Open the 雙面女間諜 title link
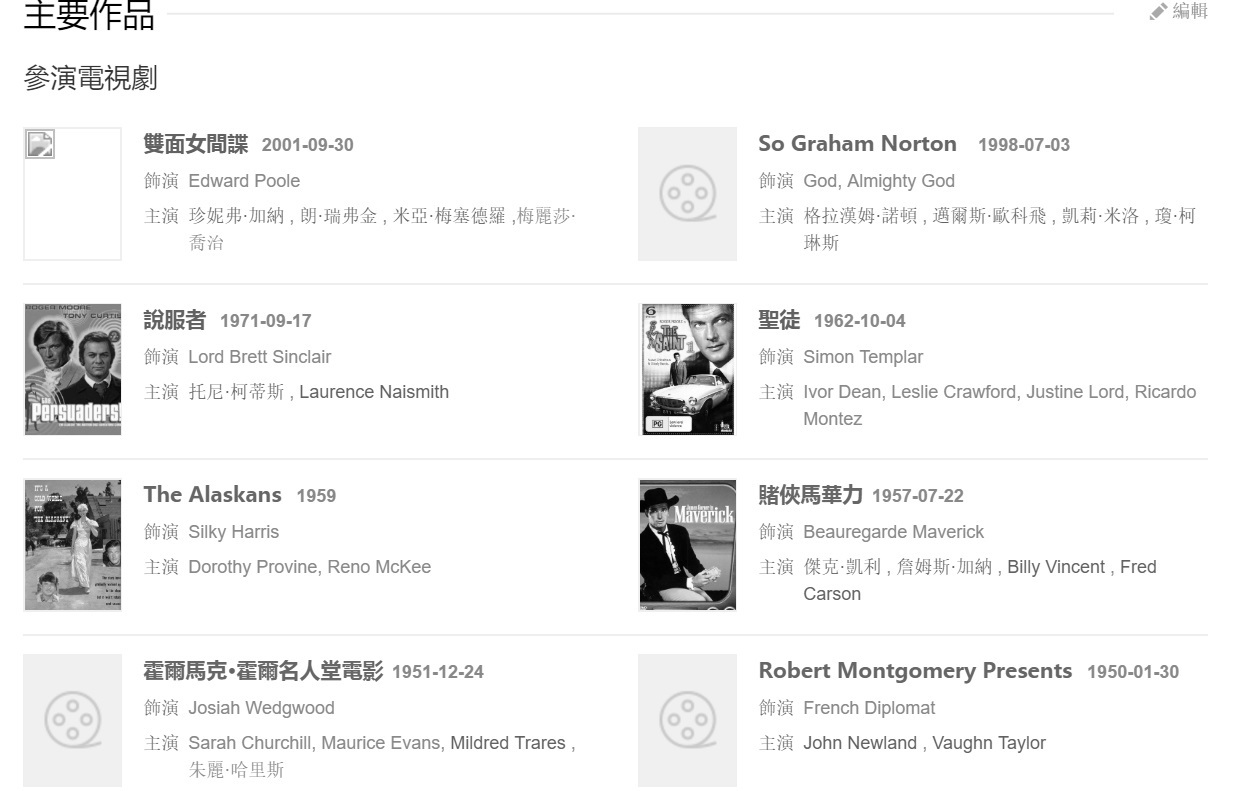The image size is (1240, 791). point(196,144)
